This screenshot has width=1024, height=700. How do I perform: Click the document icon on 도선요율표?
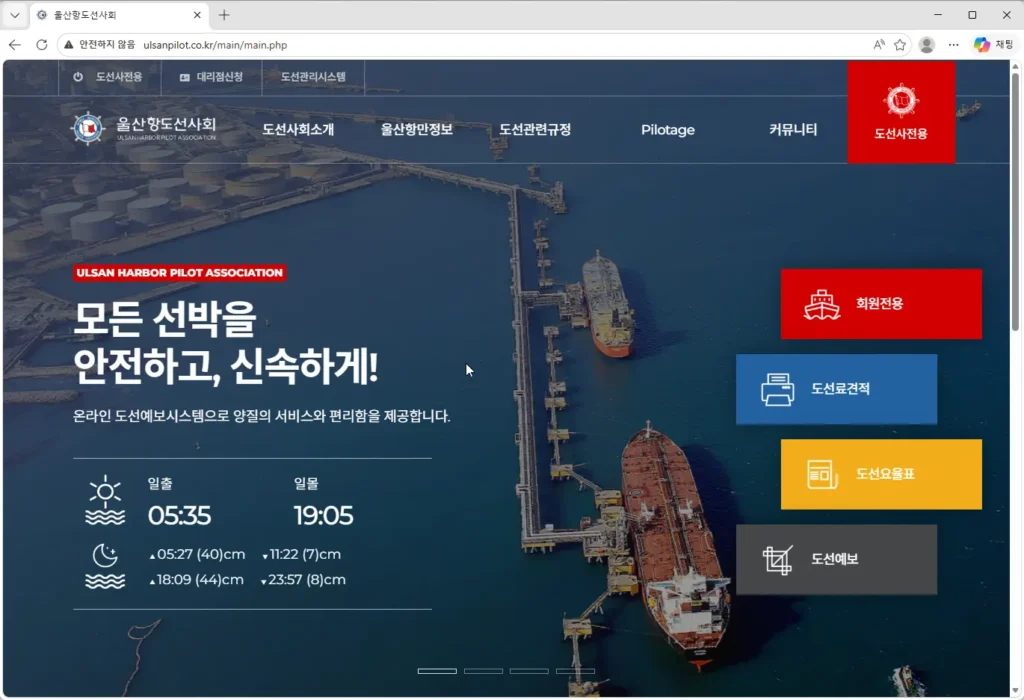tap(822, 475)
